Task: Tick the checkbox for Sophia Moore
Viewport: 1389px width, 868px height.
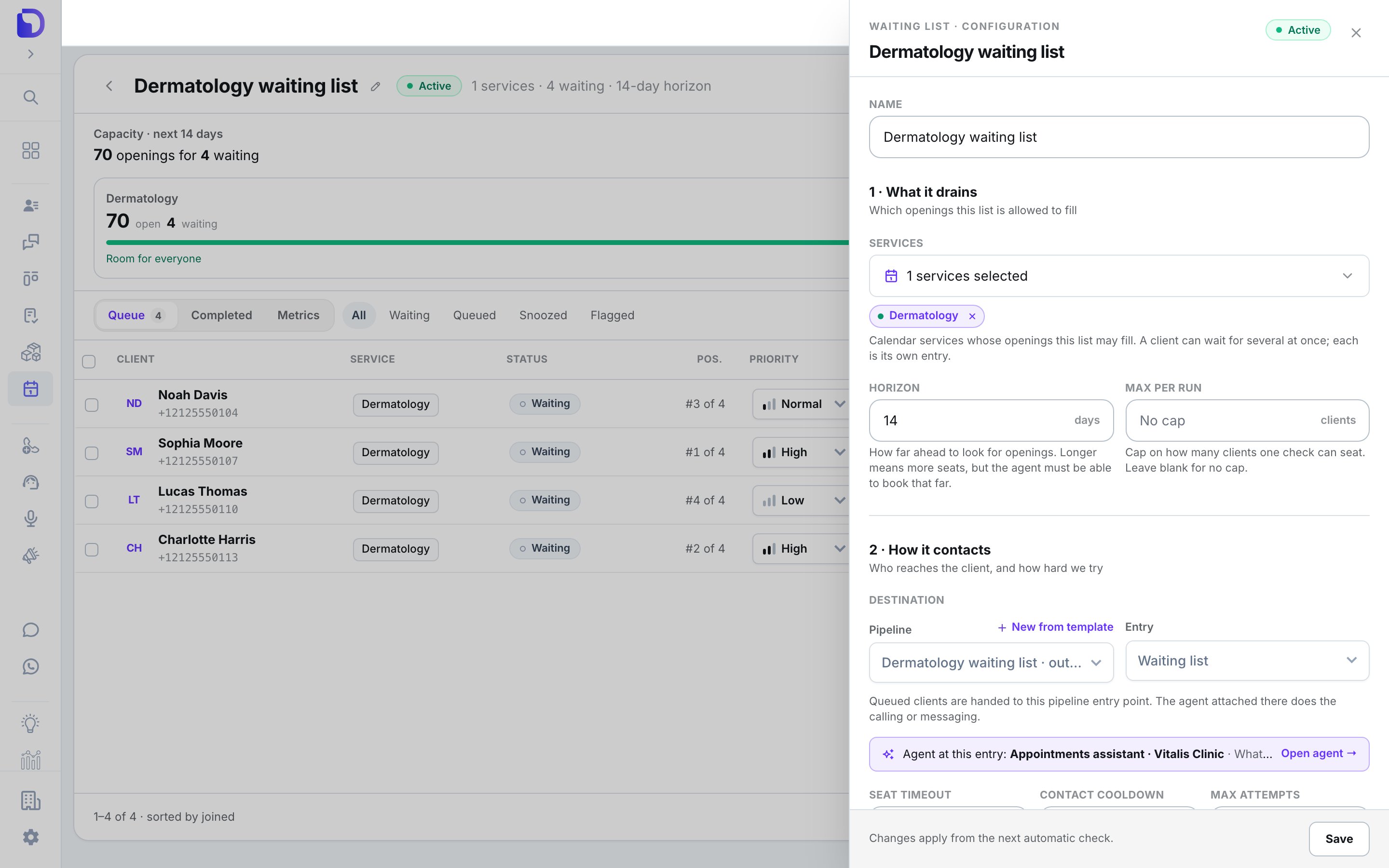Action: click(91, 453)
